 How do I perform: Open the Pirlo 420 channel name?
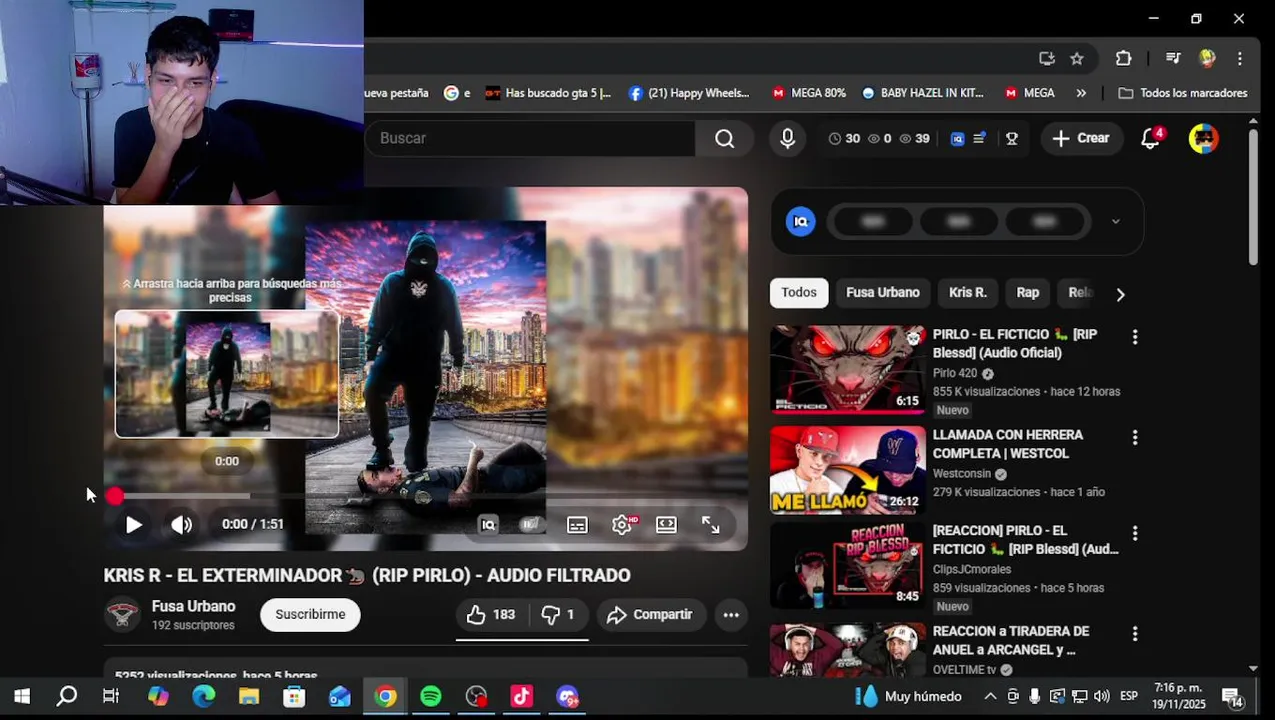[x=955, y=373]
